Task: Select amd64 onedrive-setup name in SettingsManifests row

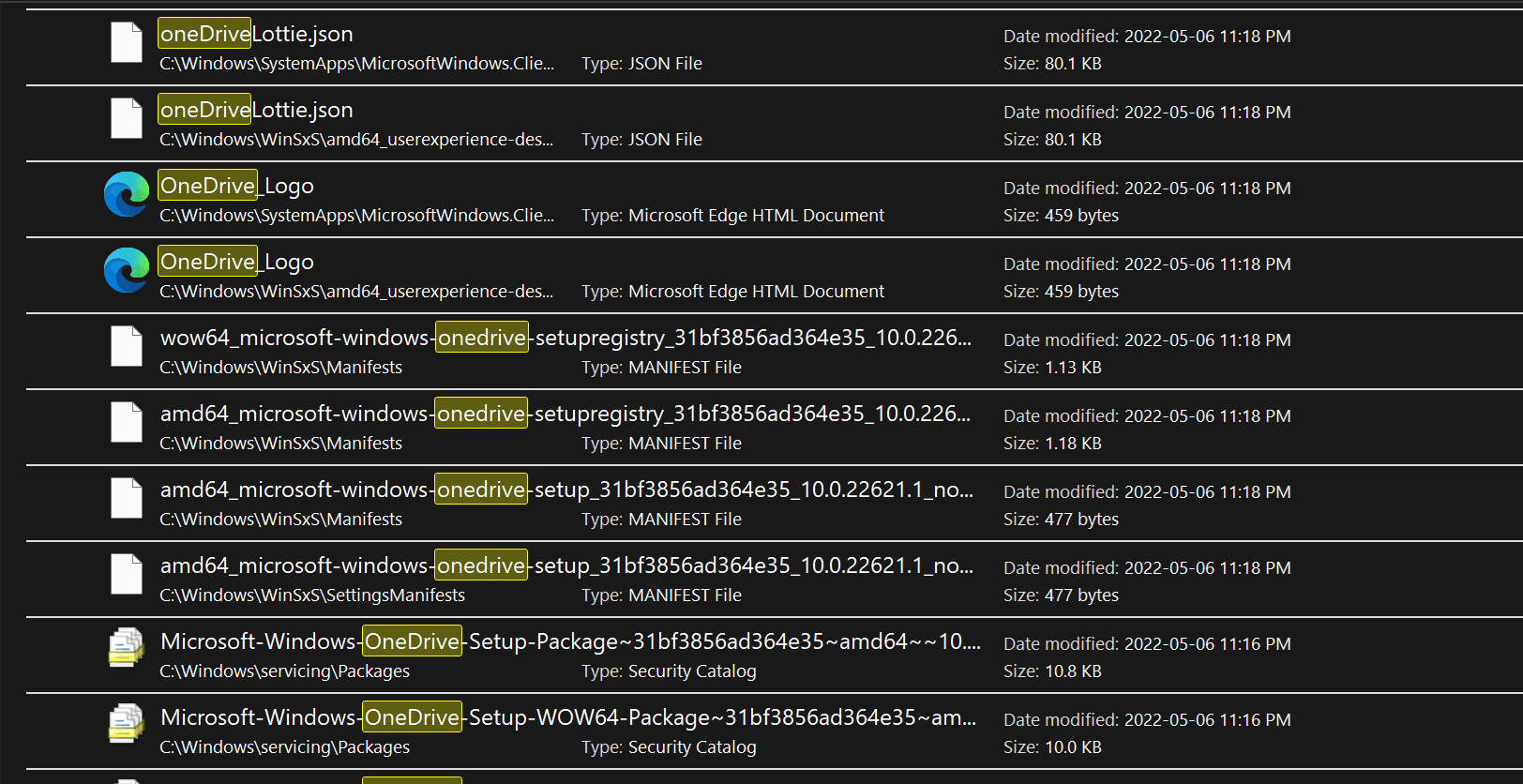Action: [566, 565]
